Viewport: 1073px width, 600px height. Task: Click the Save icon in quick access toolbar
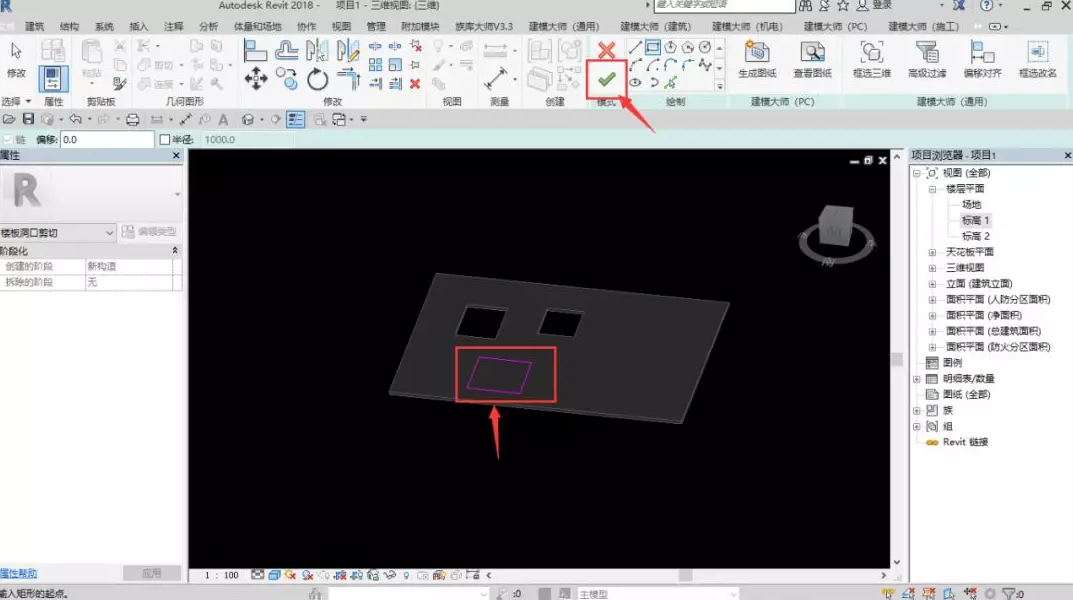pyautogui.click(x=28, y=119)
